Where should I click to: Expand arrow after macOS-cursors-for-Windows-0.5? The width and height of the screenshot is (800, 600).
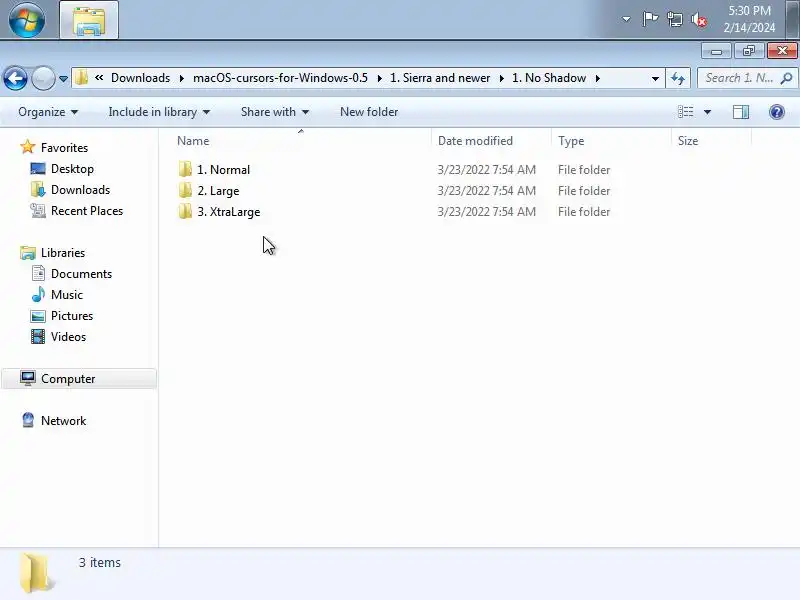[379, 78]
